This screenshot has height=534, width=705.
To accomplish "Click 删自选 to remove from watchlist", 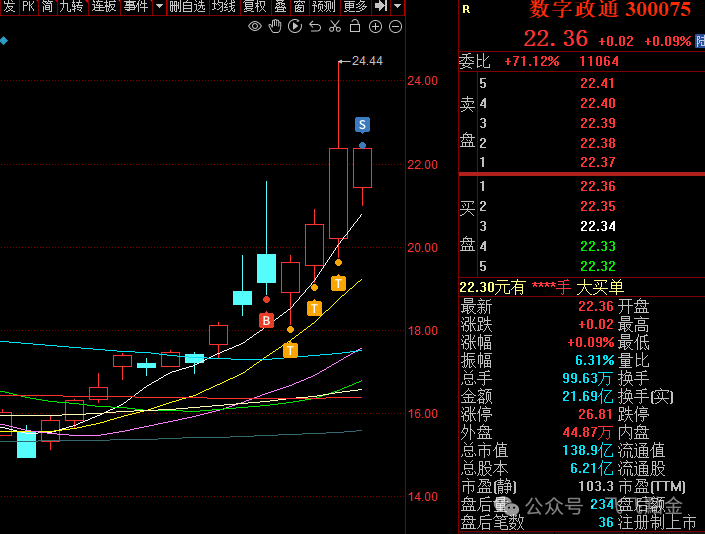I will [187, 6].
